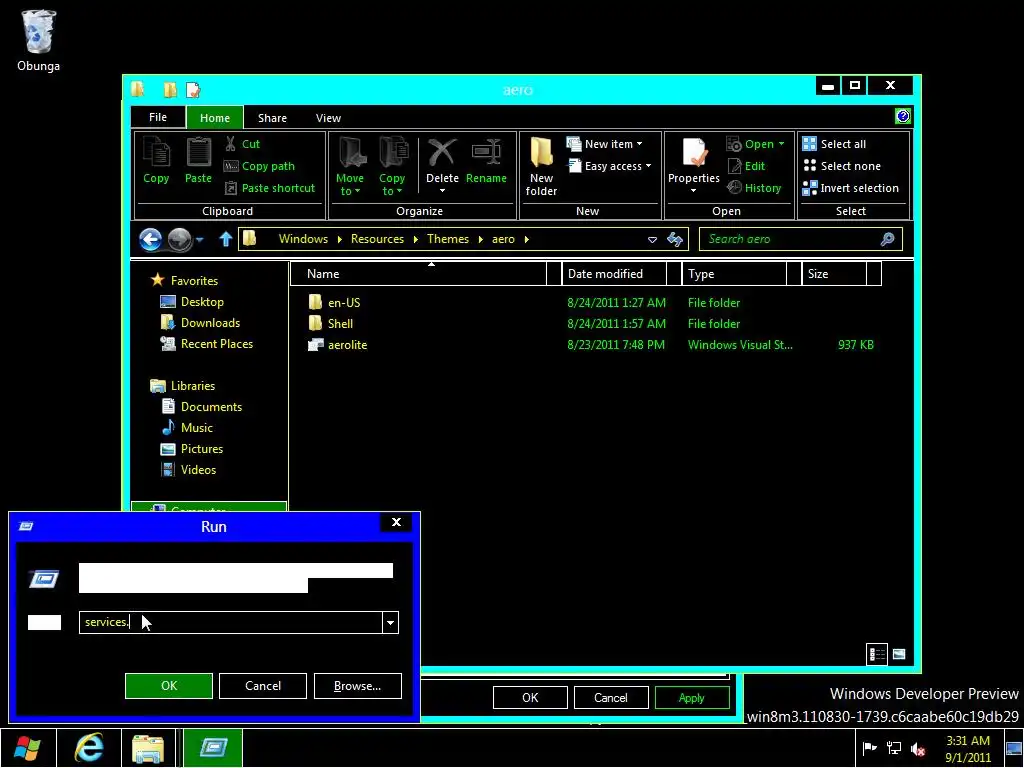
Task: Sort by Type column
Action: click(734, 274)
